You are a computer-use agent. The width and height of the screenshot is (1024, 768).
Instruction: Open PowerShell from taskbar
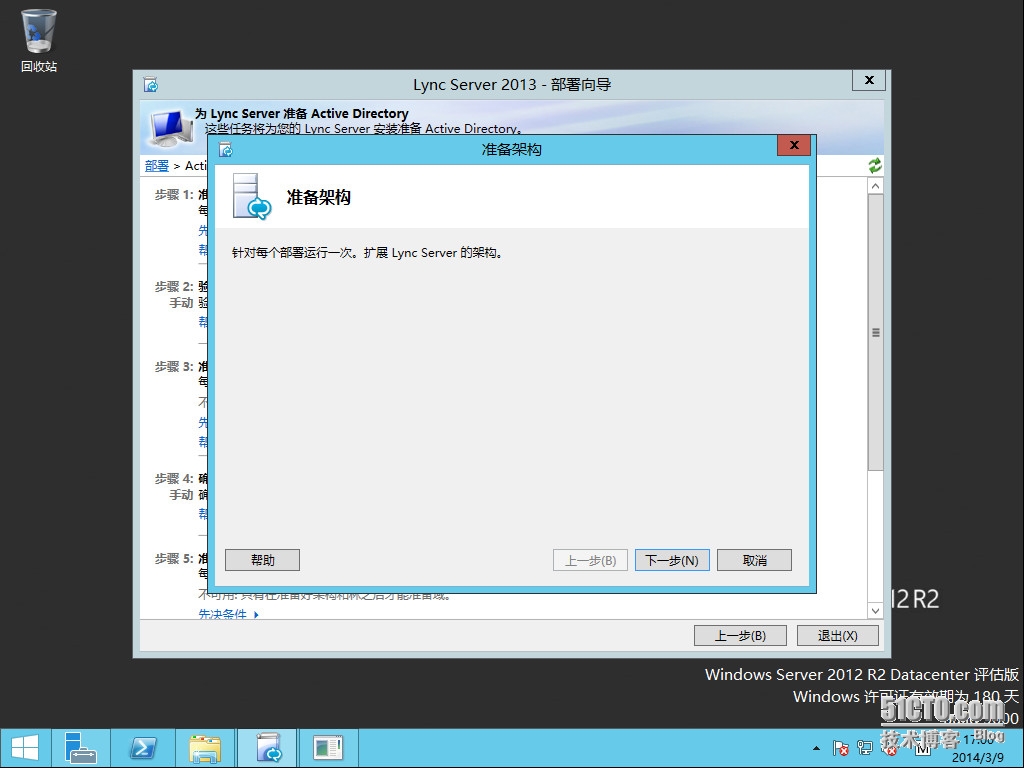point(142,748)
